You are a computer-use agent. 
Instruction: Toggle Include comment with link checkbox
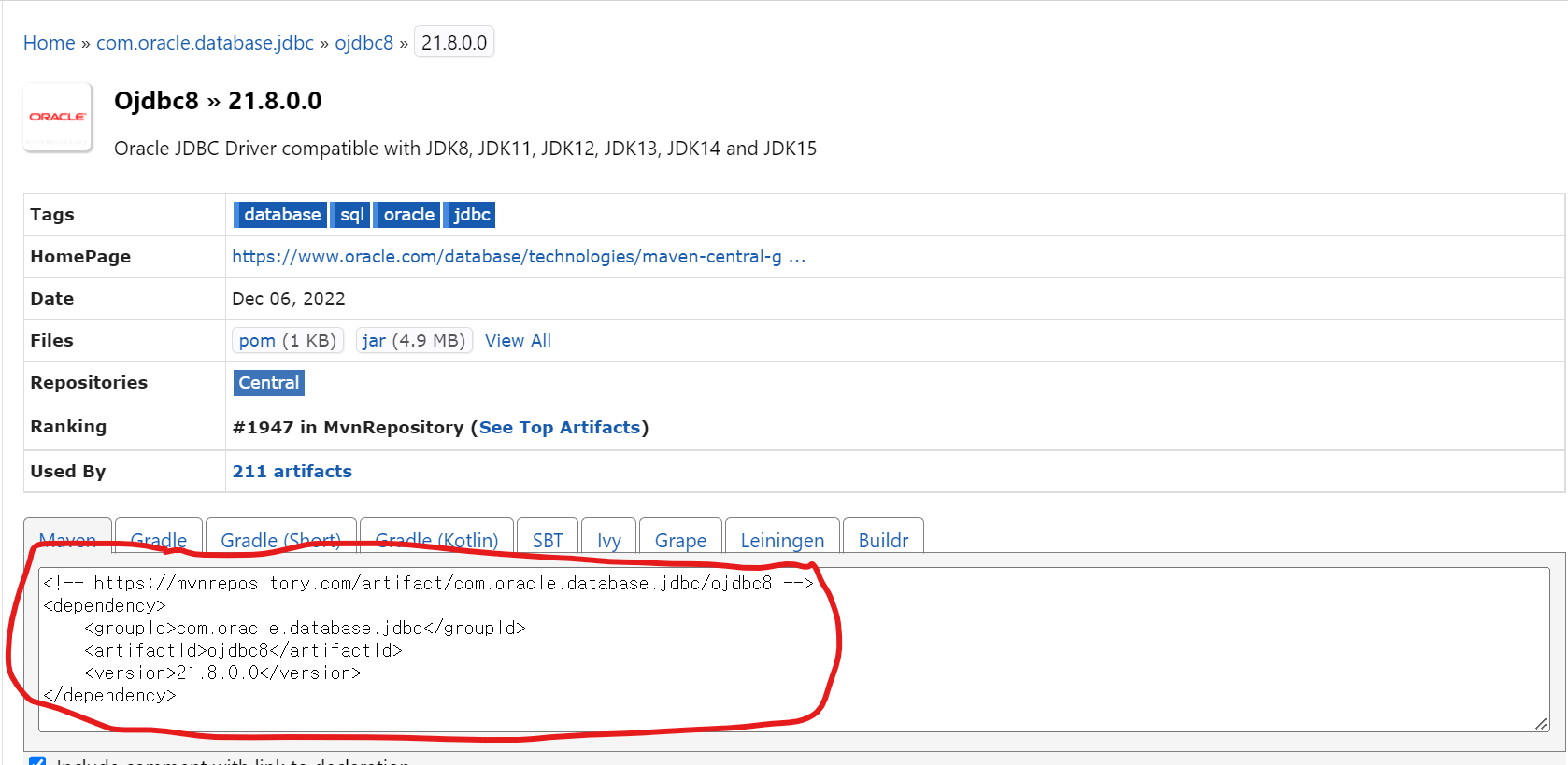click(x=37, y=761)
